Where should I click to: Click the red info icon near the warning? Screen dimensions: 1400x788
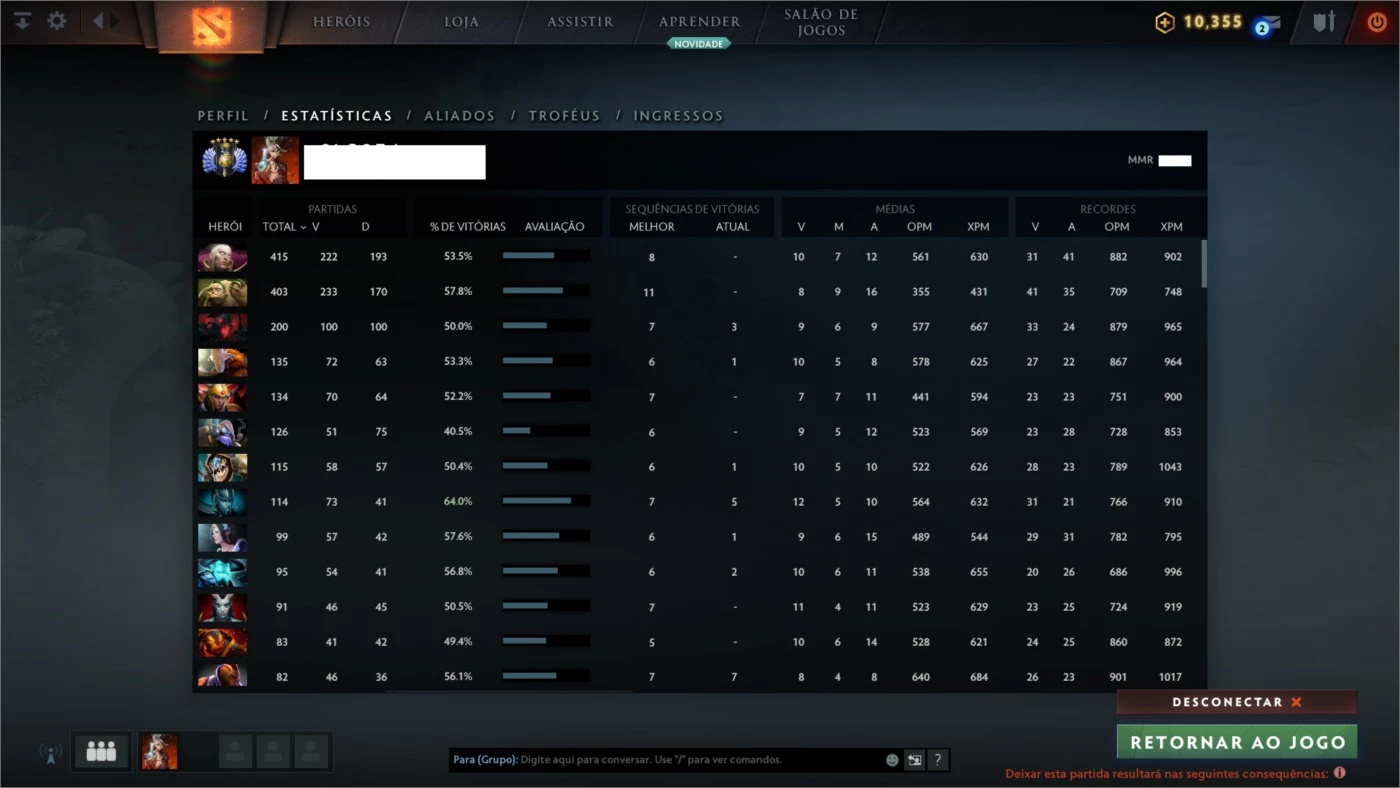coord(1339,773)
